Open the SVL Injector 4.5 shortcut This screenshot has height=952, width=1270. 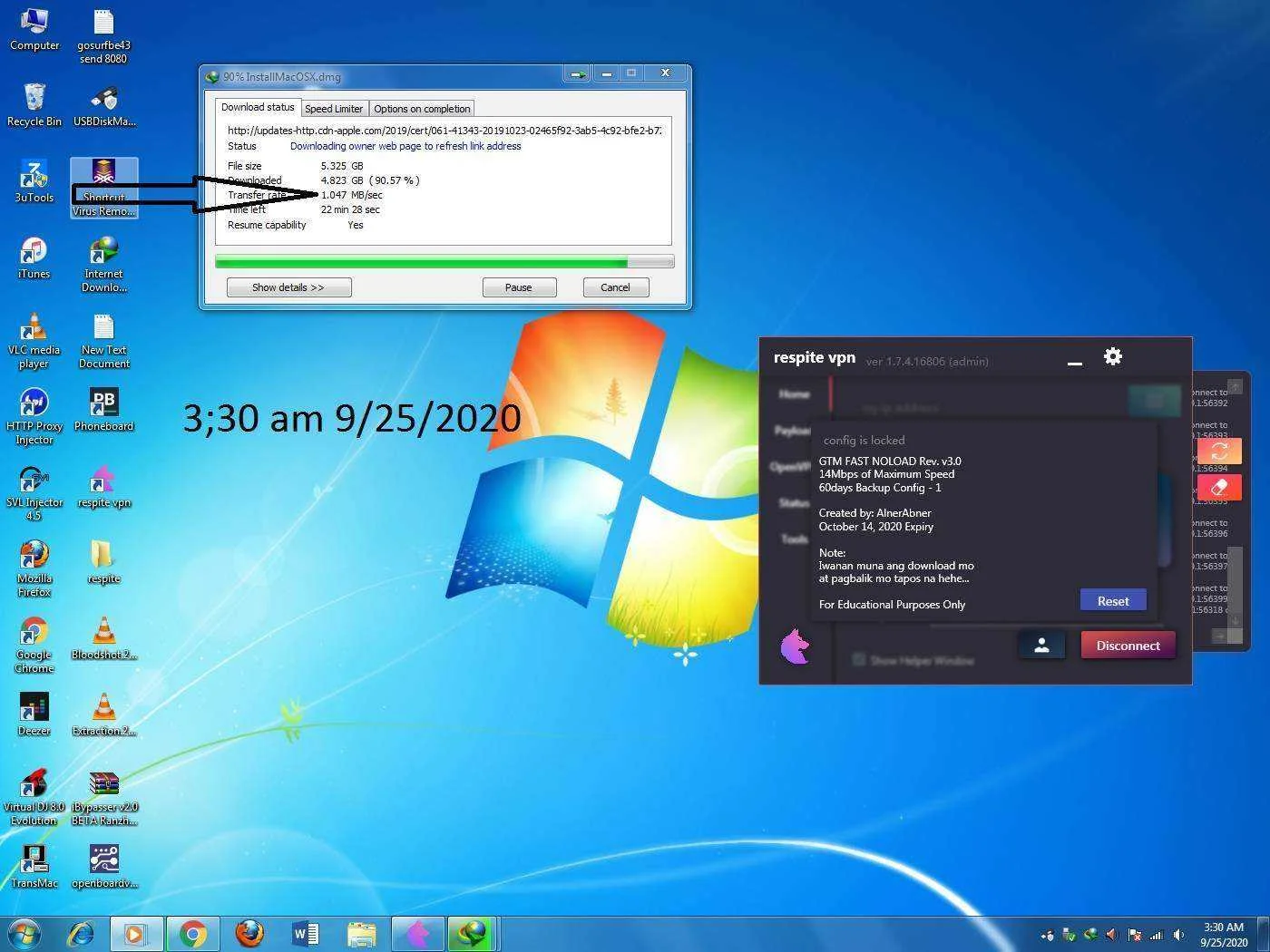(34, 493)
